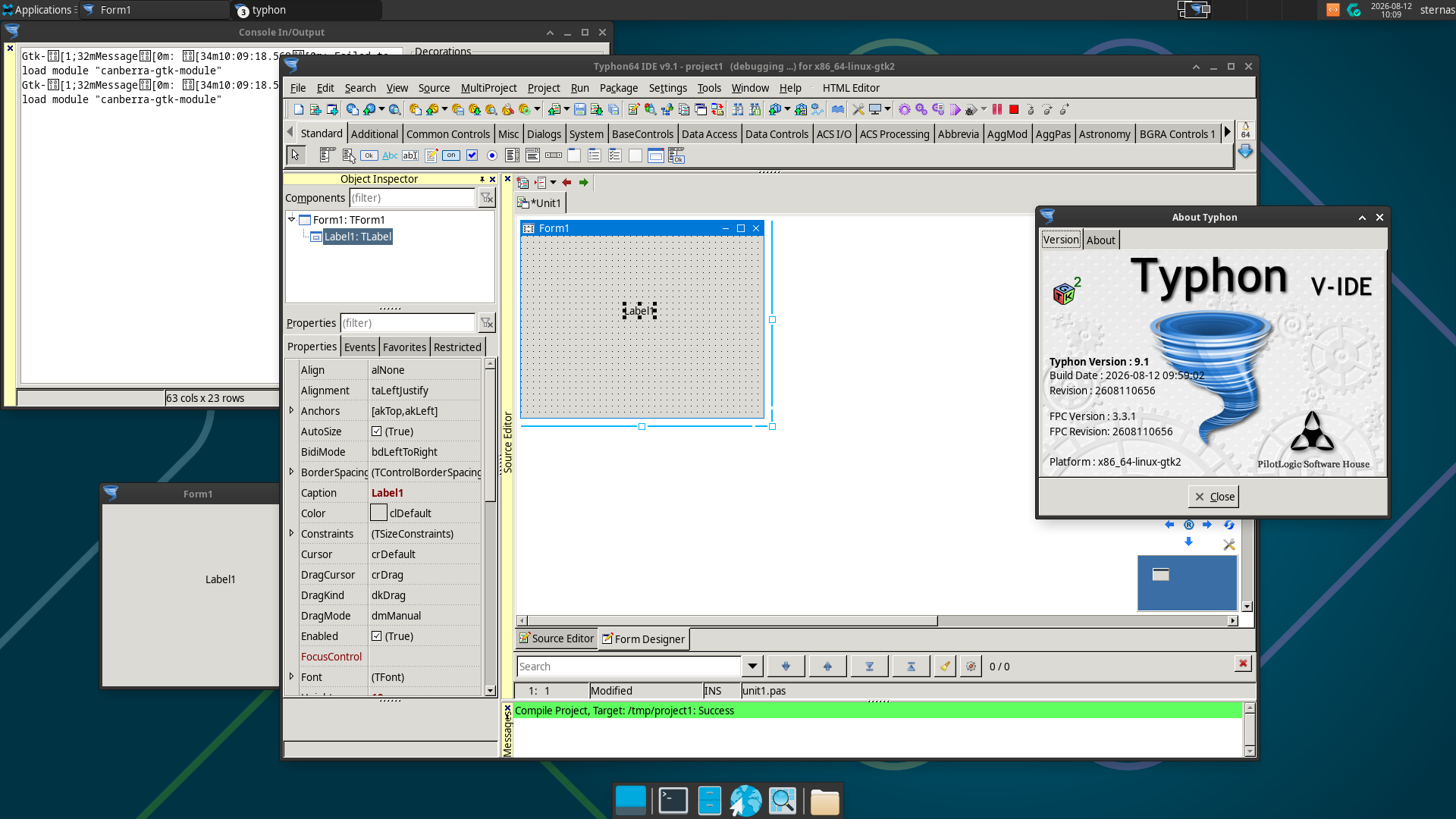Switch to the Form Designer tab

[643, 639]
